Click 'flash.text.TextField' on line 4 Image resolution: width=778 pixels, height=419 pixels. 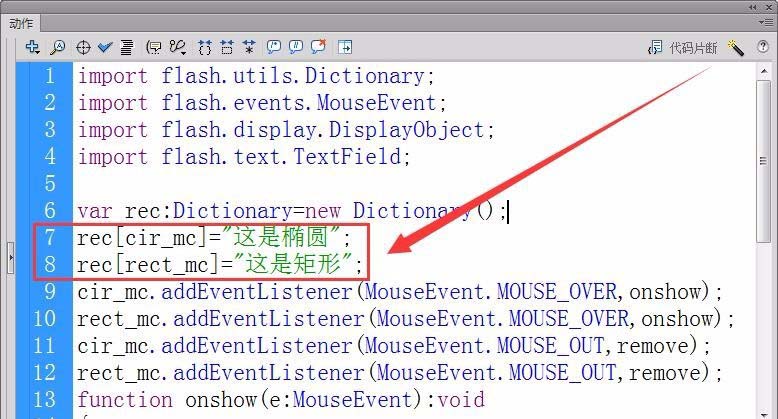pyautogui.click(x=281, y=157)
